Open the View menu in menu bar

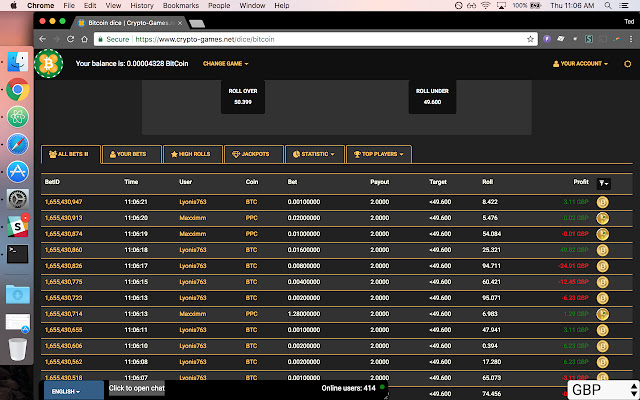click(113, 6)
